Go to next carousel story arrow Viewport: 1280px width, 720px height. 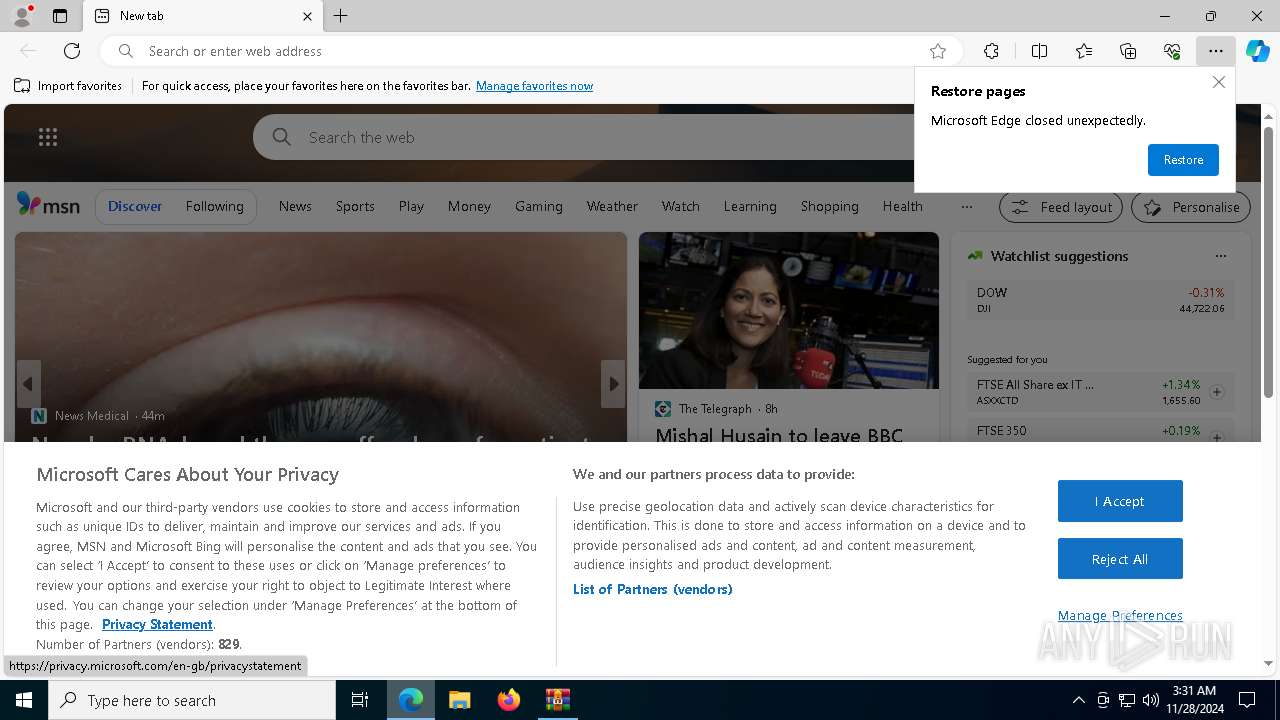pyautogui.click(x=613, y=384)
